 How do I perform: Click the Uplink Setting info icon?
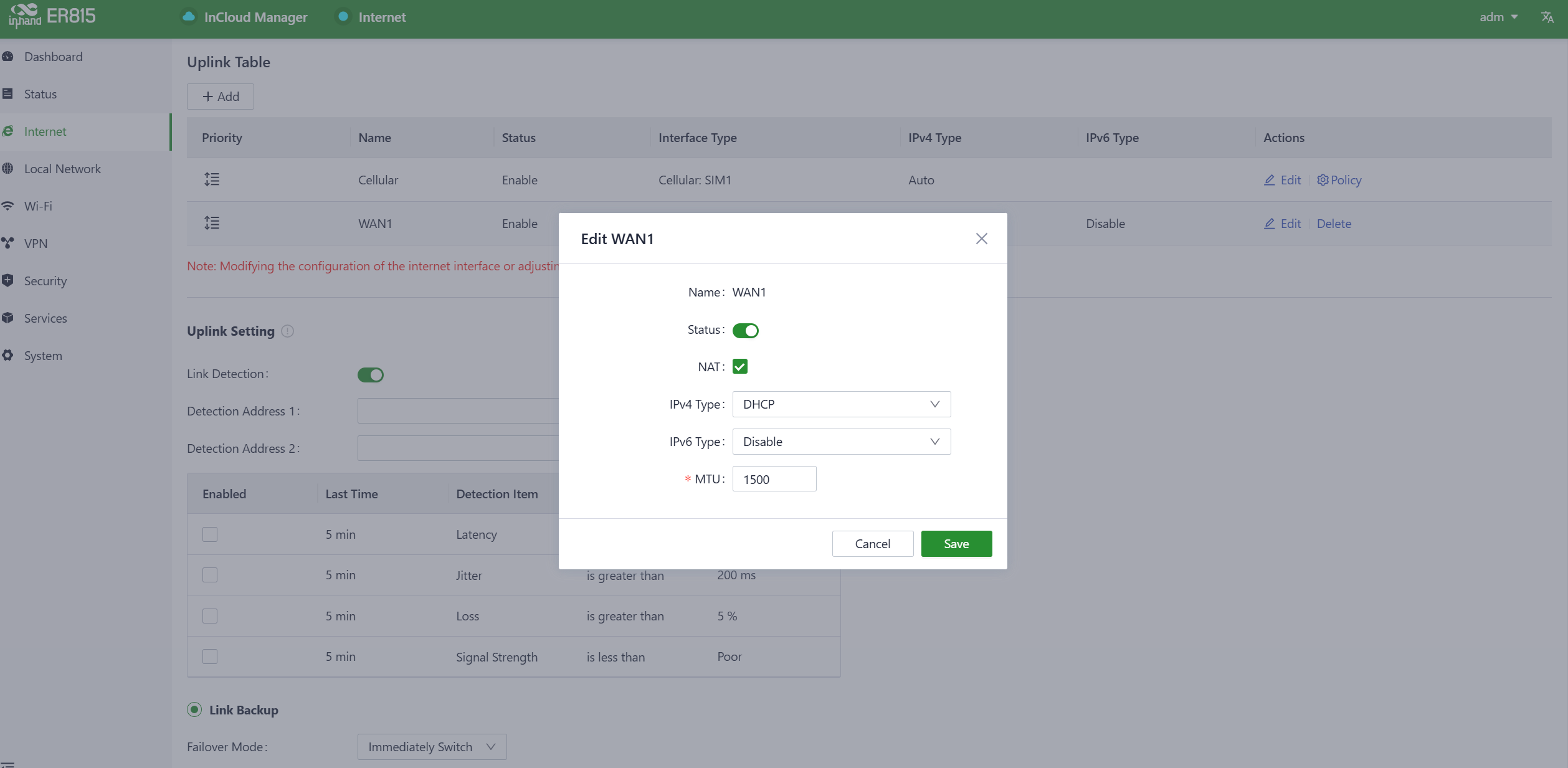287,331
